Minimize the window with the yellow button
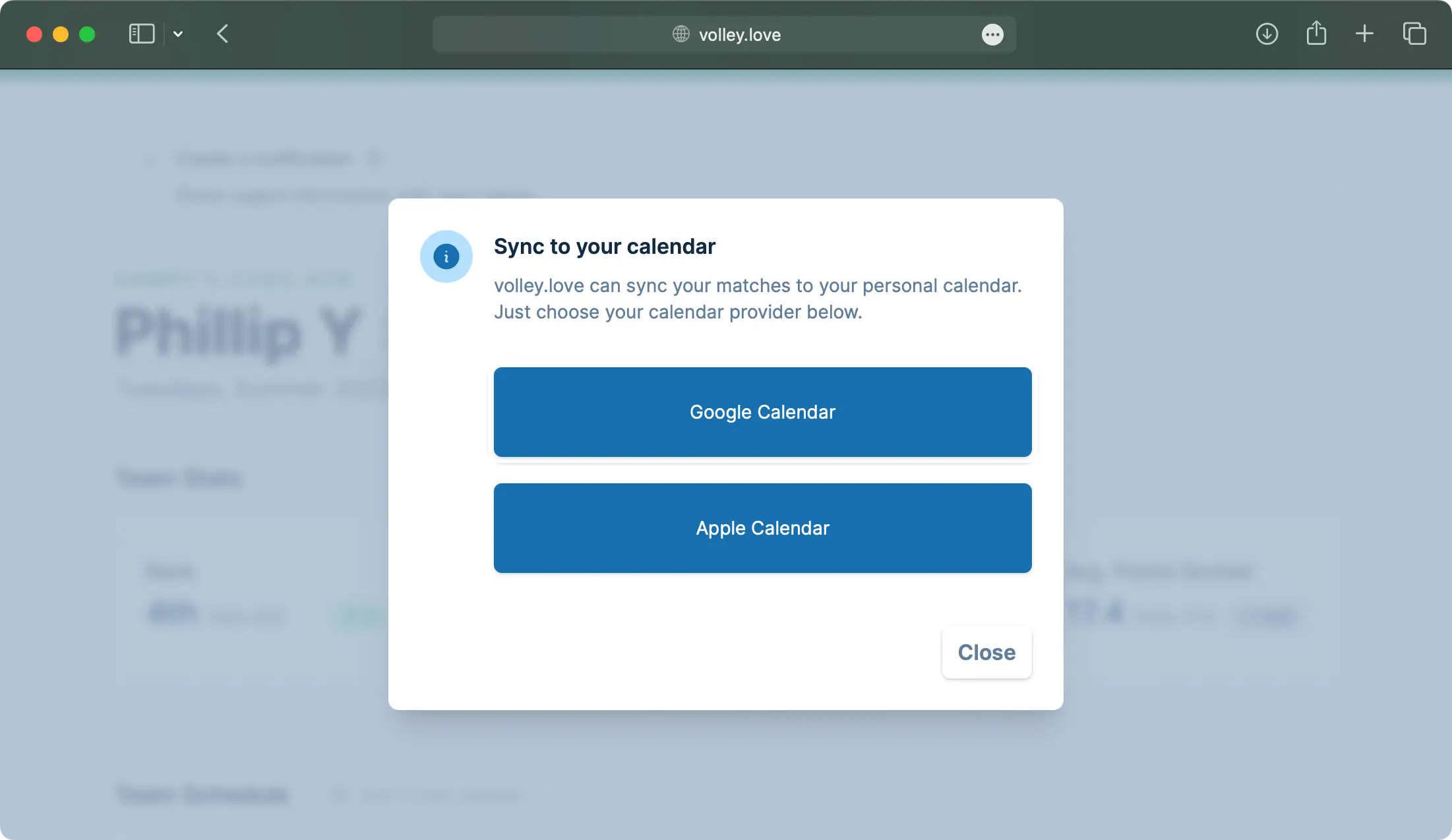The height and width of the screenshot is (840, 1452). [61, 34]
